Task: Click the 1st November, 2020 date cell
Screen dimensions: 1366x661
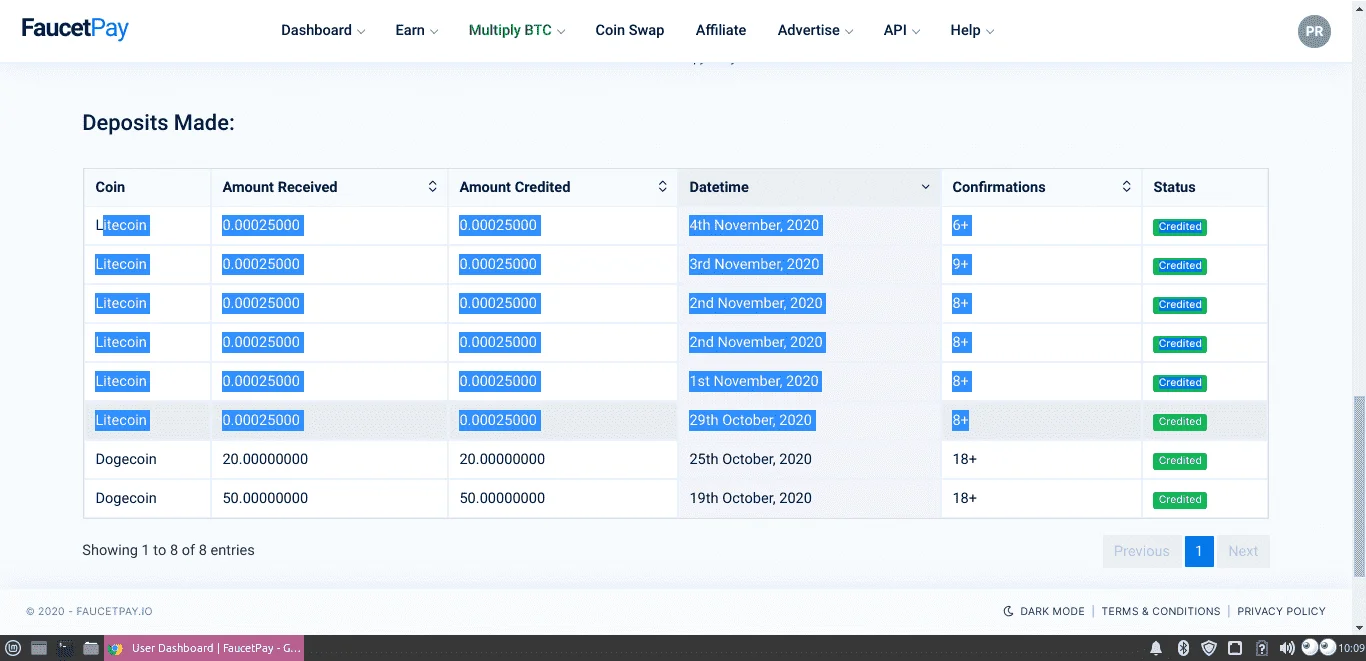Action: pyautogui.click(x=809, y=381)
